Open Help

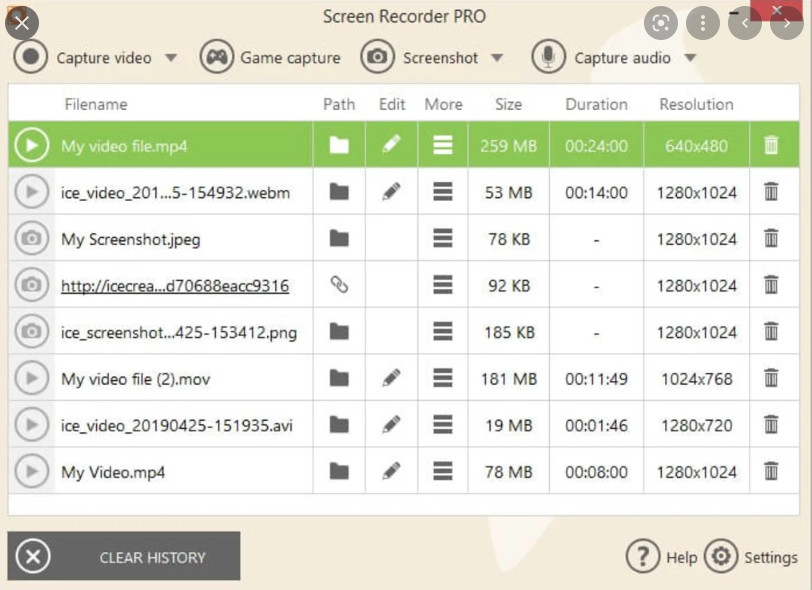pos(662,557)
